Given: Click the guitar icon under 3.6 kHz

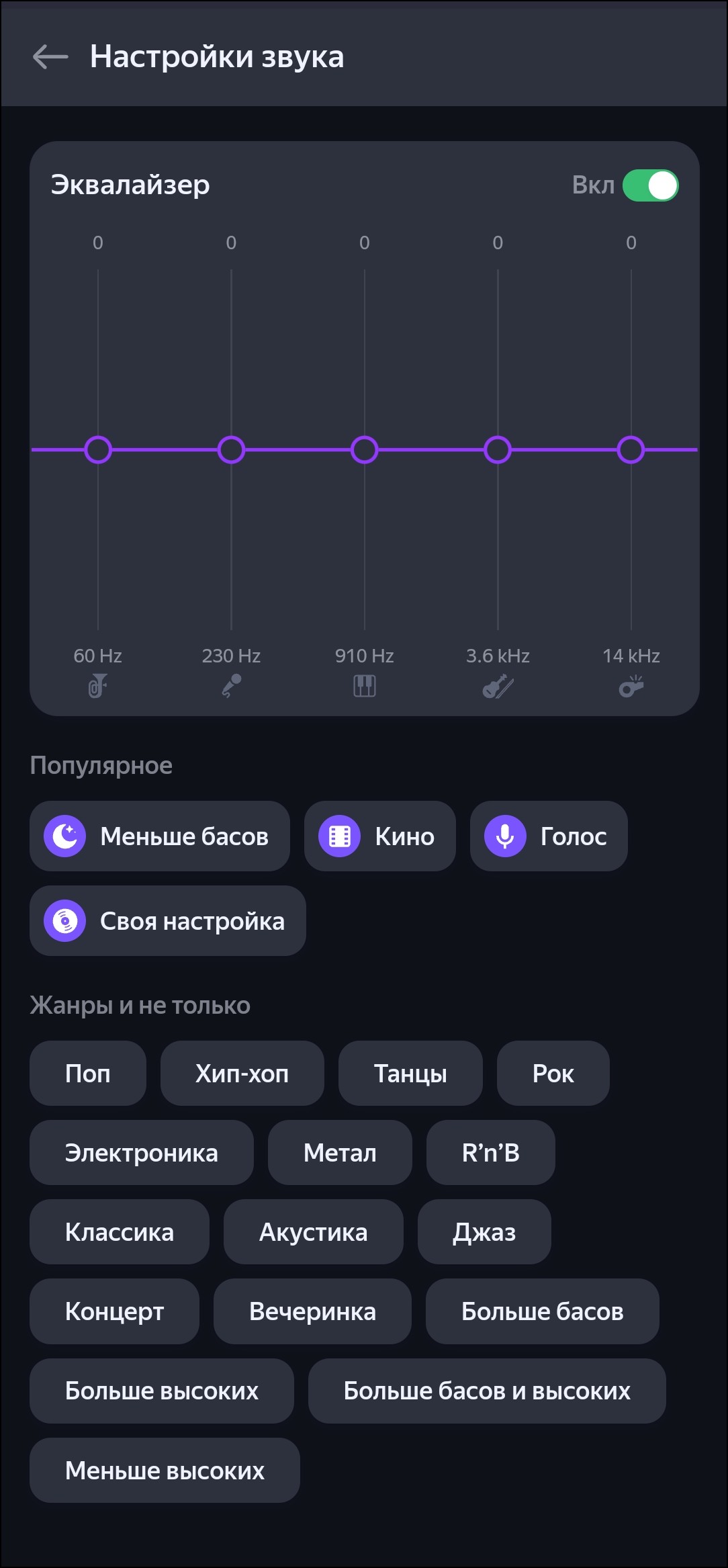Looking at the screenshot, I should [x=498, y=687].
